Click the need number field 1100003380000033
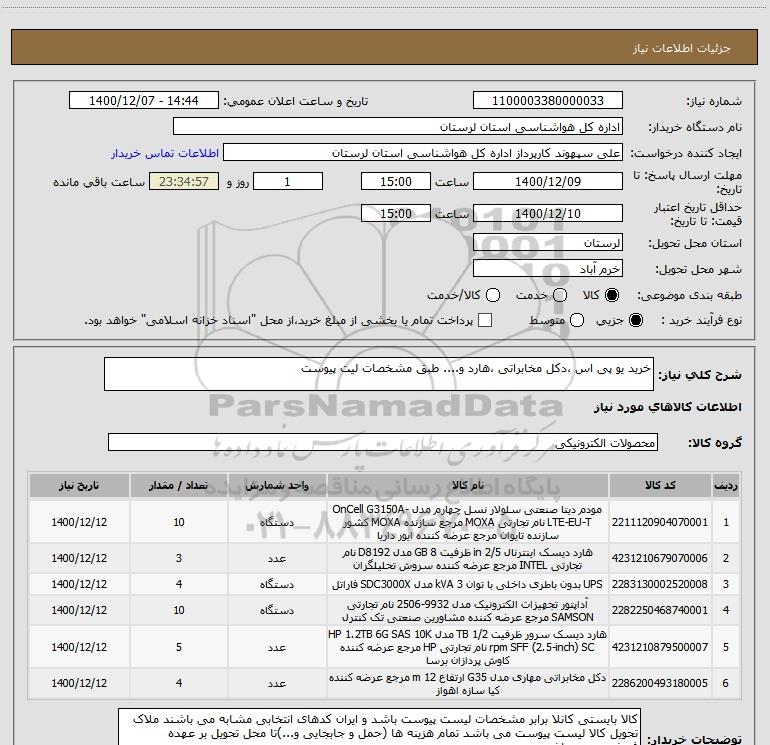770x745 pixels. point(548,101)
